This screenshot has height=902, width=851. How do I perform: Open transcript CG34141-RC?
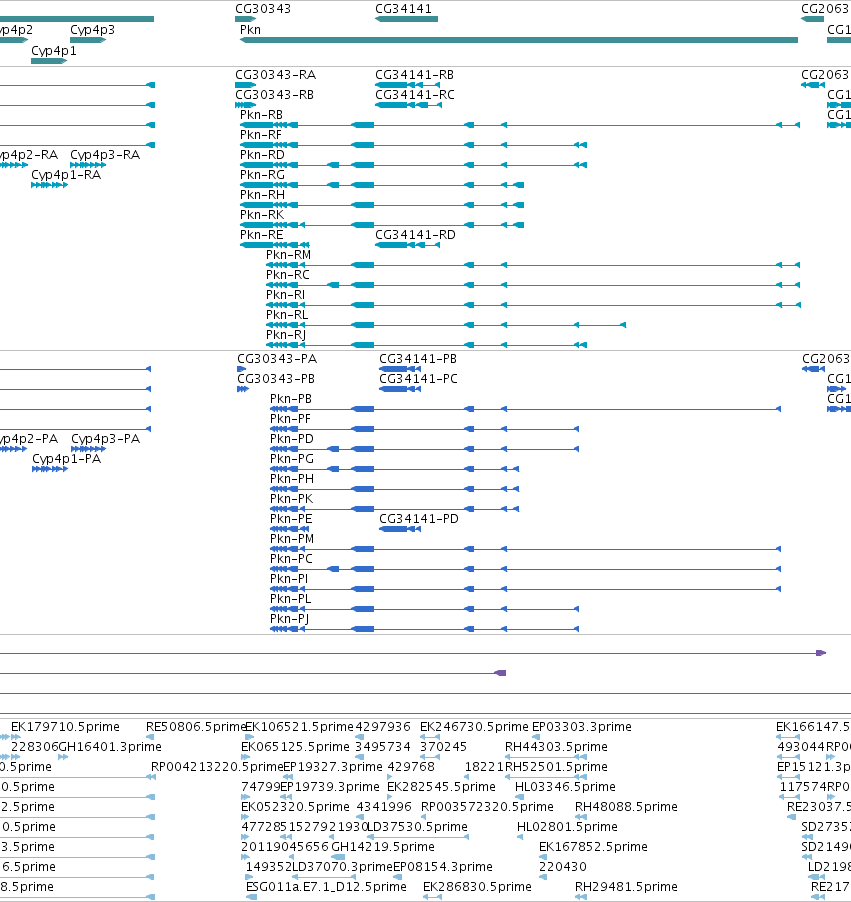pyautogui.click(x=415, y=95)
